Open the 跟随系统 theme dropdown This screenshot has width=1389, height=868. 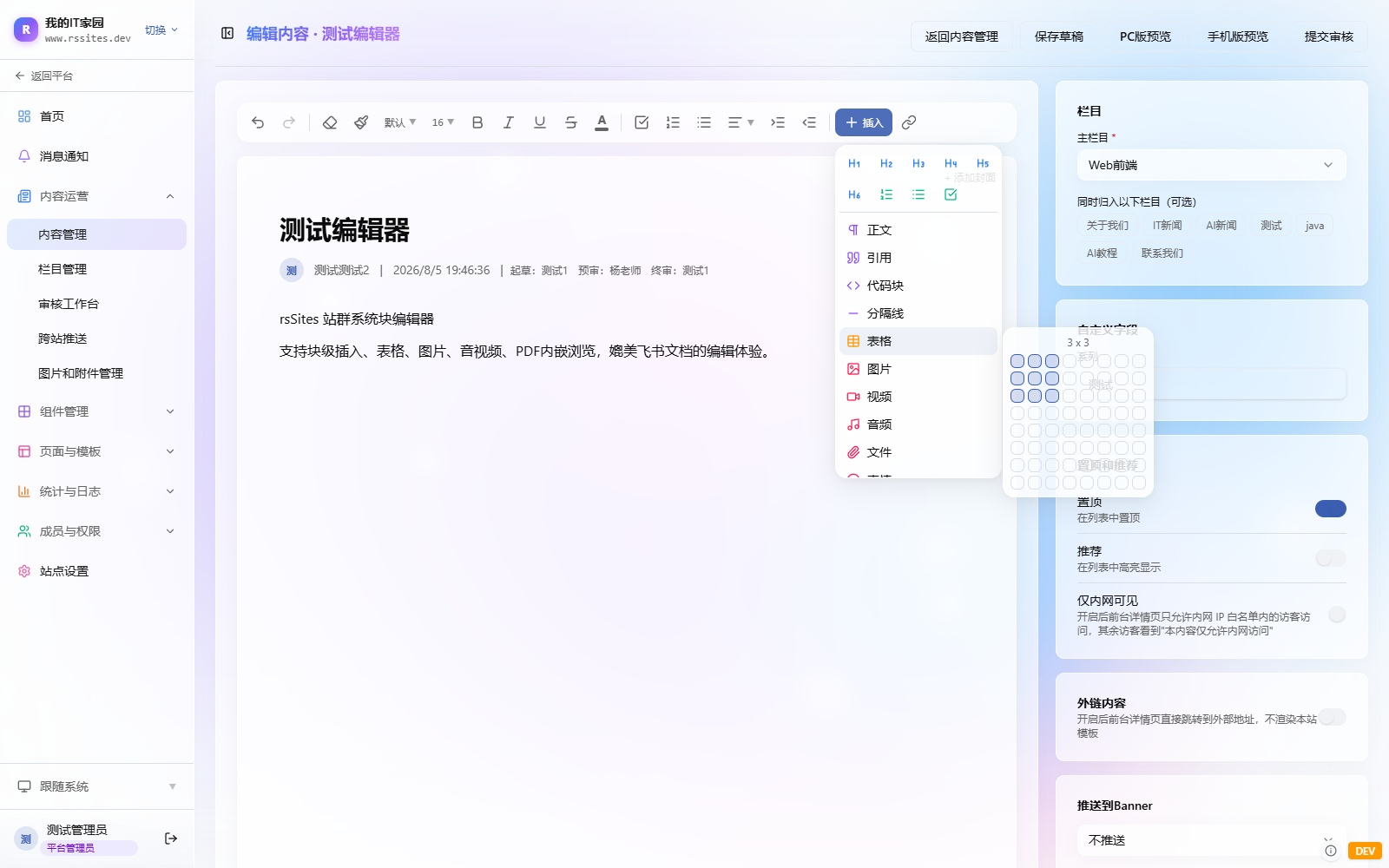tap(97, 786)
